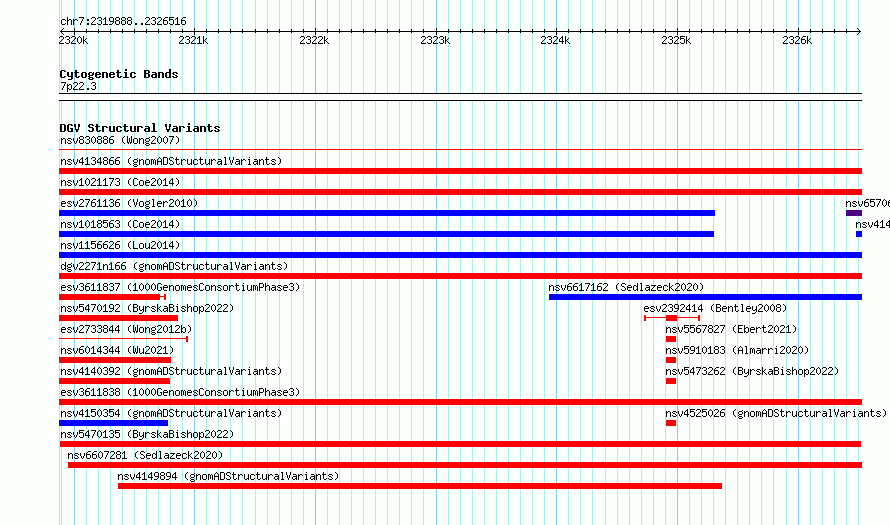Open the nsv830886 (Wong2007) label
The height and width of the screenshot is (525, 890).
tap(120, 140)
